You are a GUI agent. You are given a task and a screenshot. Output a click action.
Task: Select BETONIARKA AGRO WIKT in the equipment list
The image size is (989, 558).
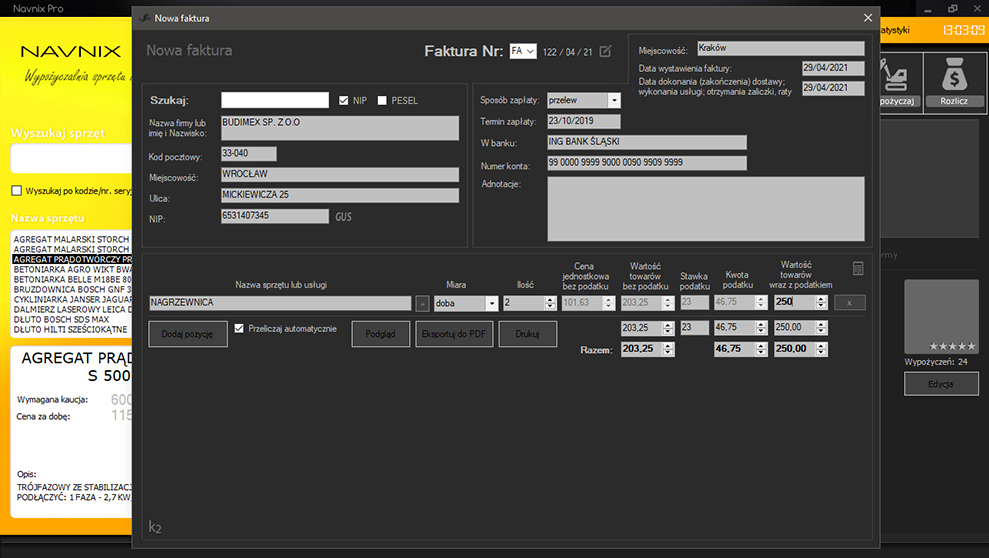pos(73,269)
